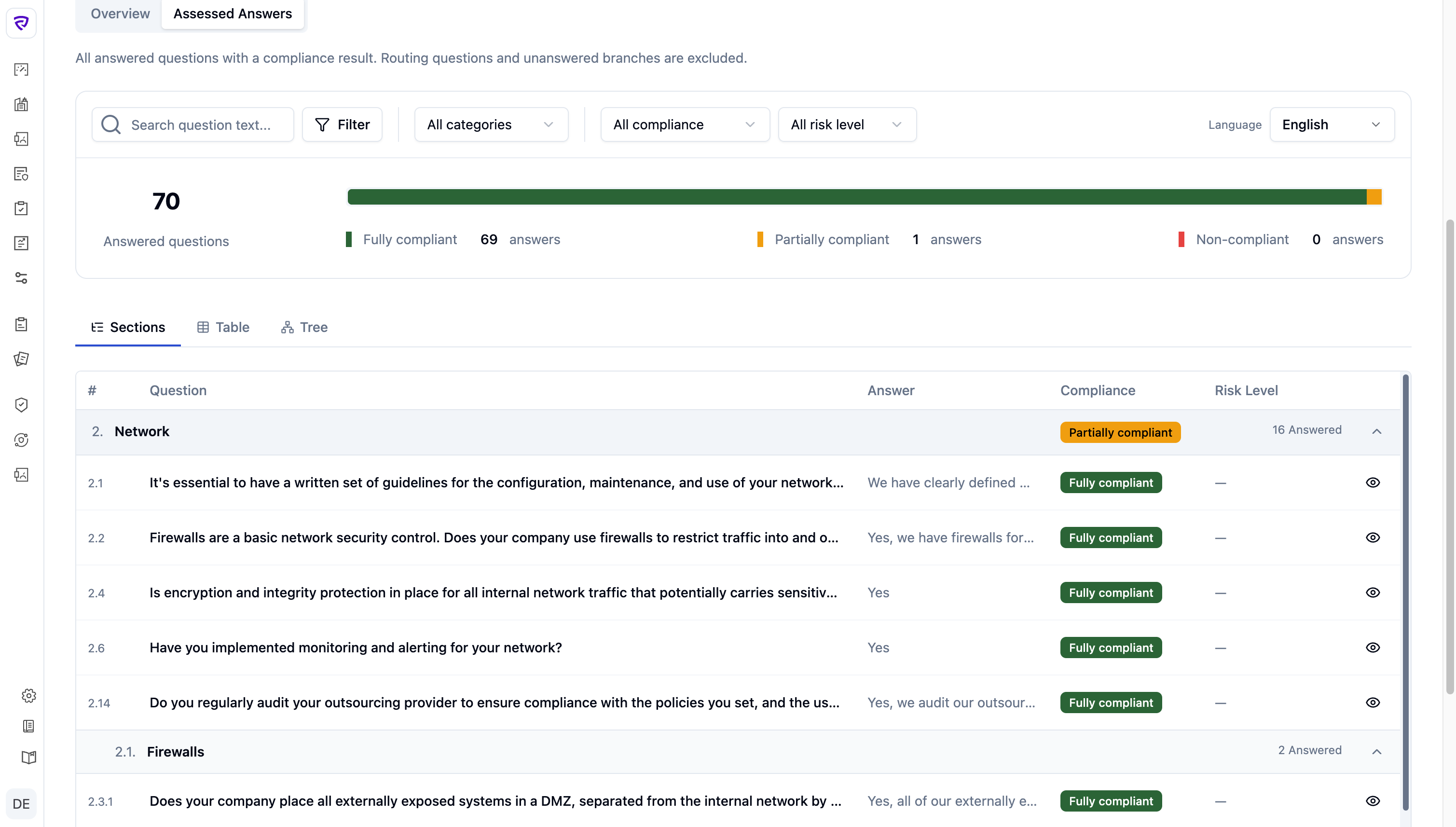Open the shield checkmark sidebar icon

tap(21, 405)
